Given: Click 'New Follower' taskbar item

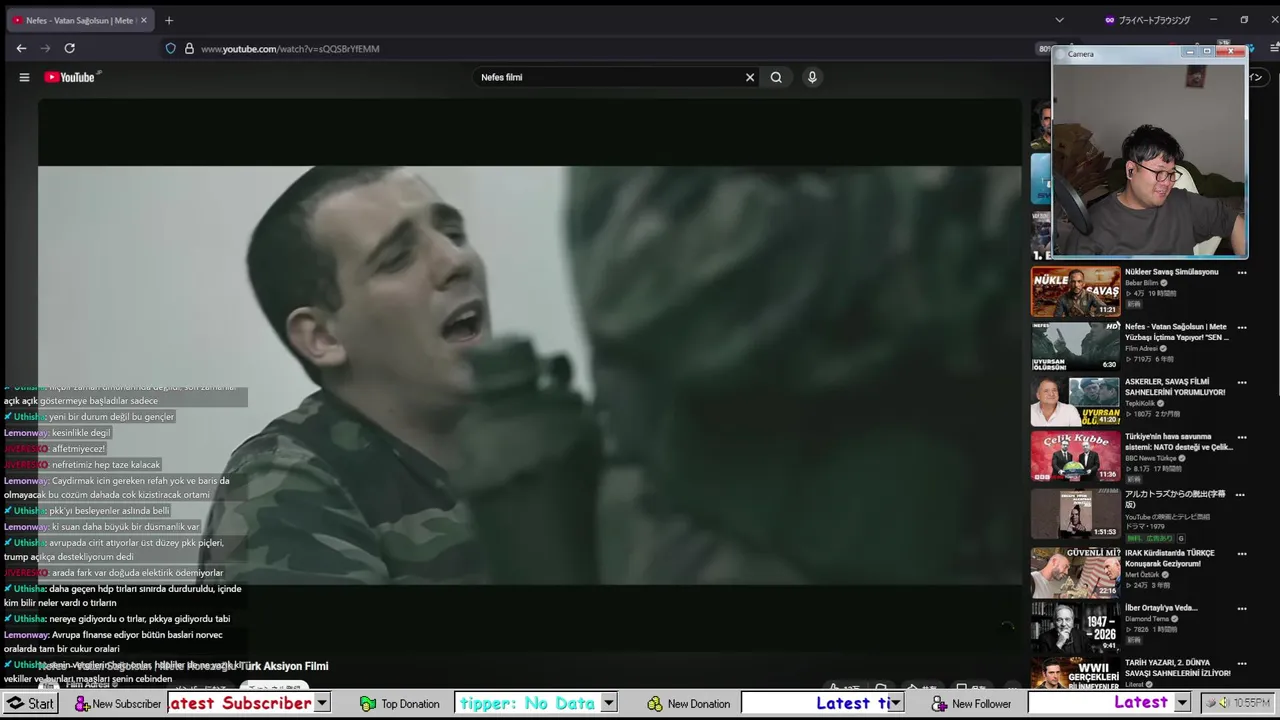Looking at the screenshot, I should pyautogui.click(x=972, y=704).
